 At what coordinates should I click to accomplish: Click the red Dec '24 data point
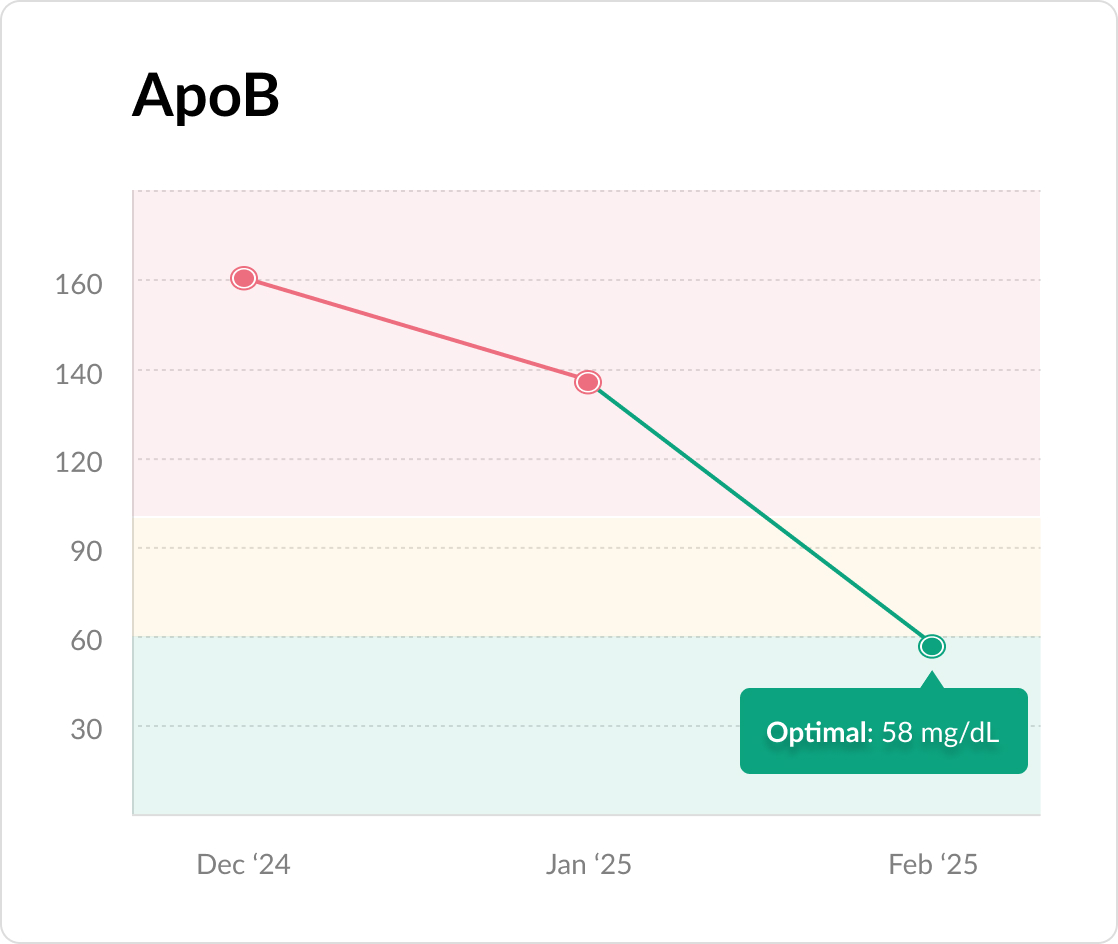(244, 278)
